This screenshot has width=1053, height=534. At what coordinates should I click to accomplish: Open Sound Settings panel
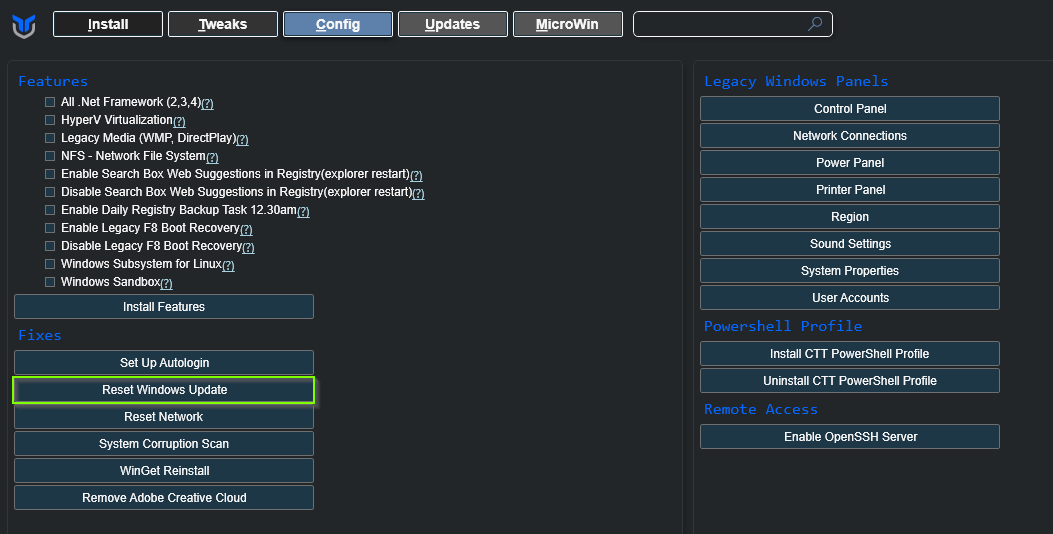pyautogui.click(x=850, y=244)
